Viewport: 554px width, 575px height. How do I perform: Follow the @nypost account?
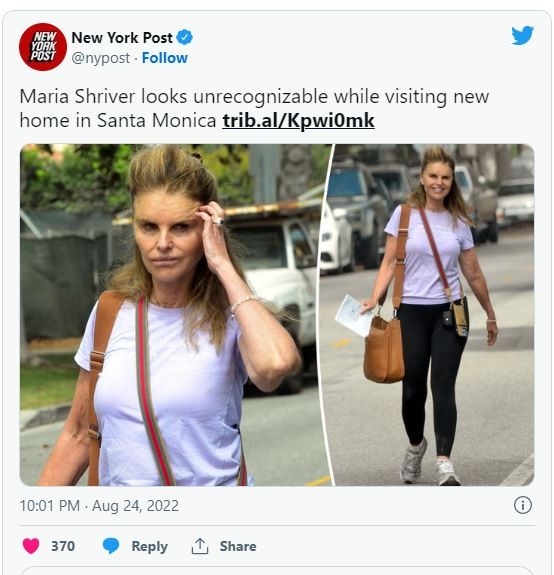click(x=165, y=58)
